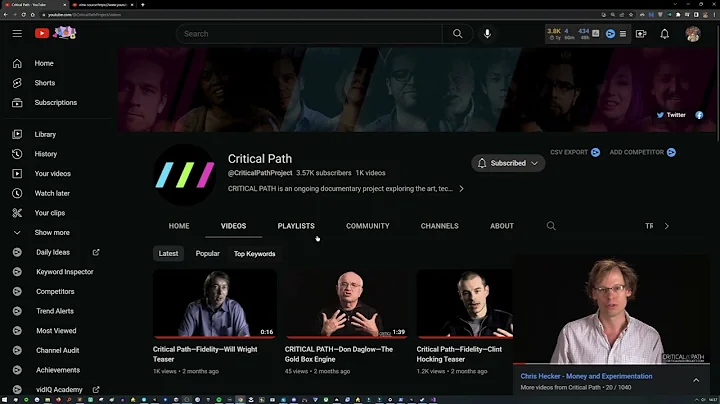The image size is (720, 404).
Task: Select the Popular filter chip
Action: [208, 253]
